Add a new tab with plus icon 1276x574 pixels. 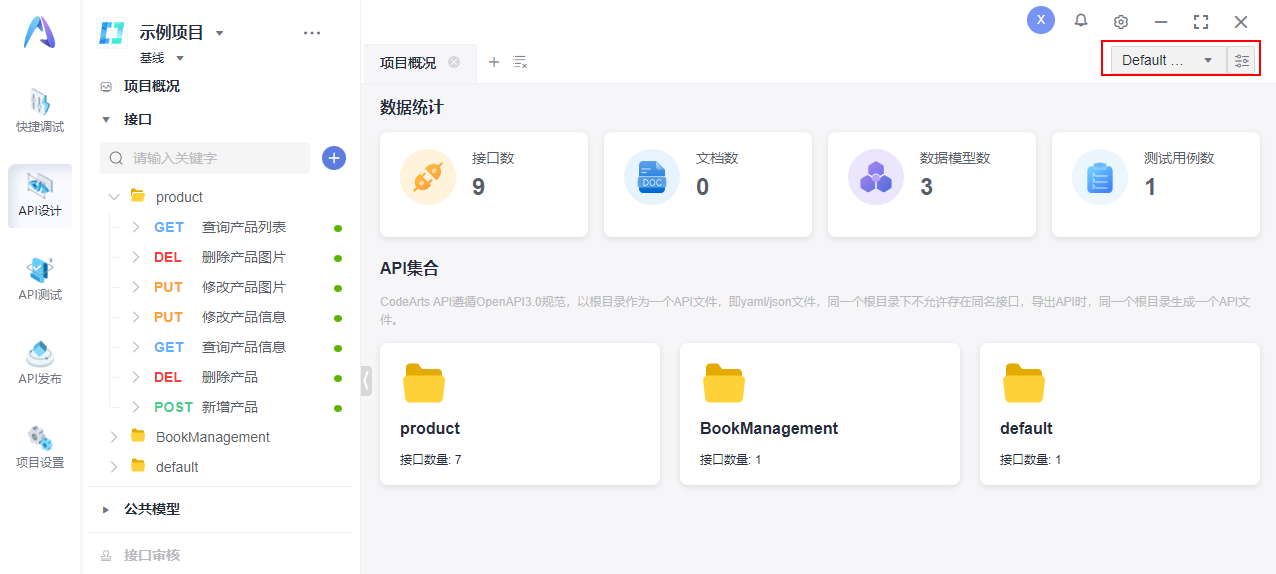click(493, 62)
